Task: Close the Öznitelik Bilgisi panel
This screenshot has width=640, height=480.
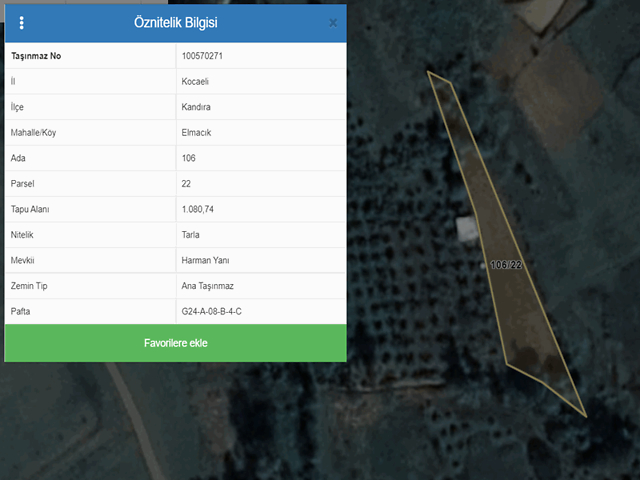Action: (x=333, y=23)
